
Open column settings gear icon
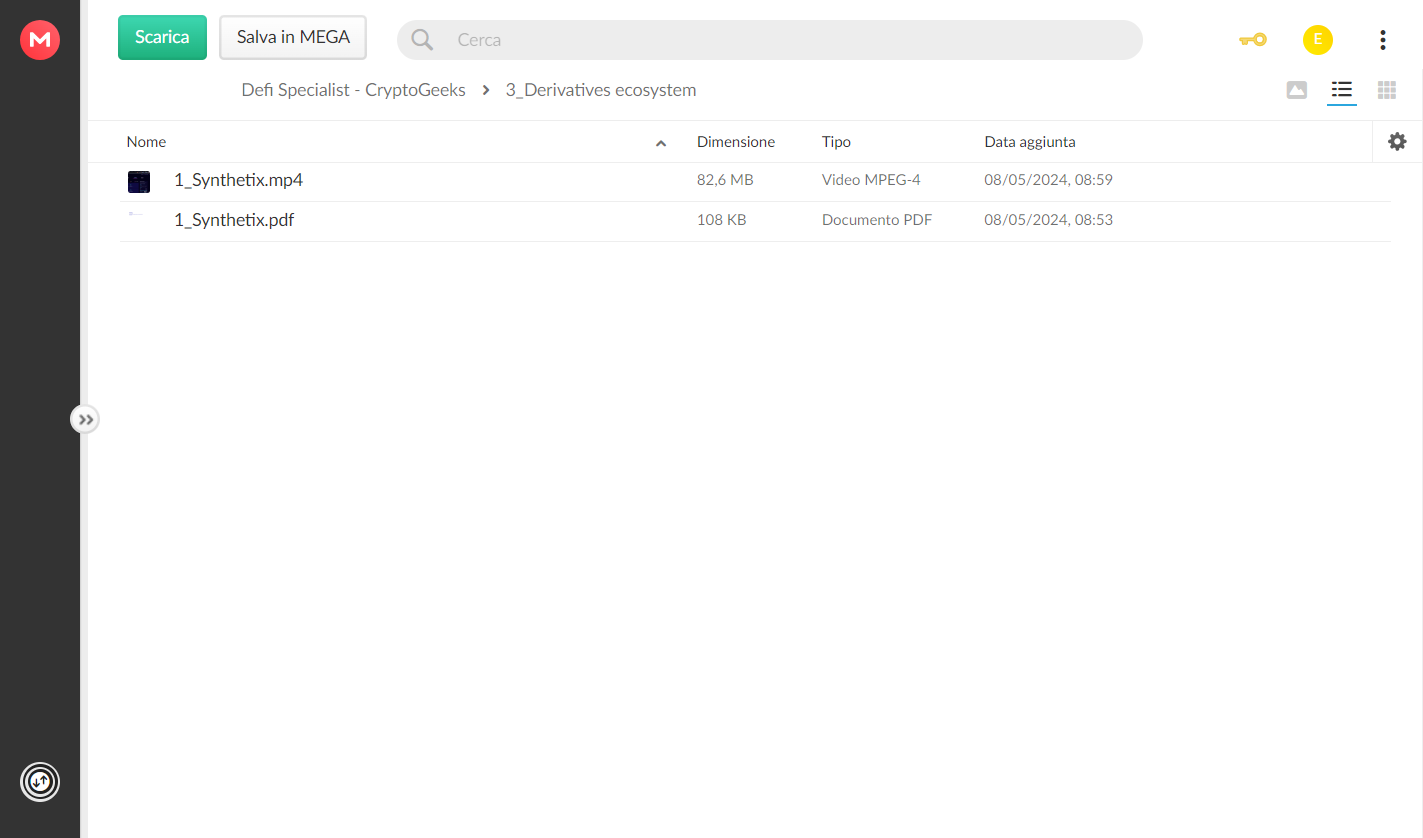coord(1397,142)
